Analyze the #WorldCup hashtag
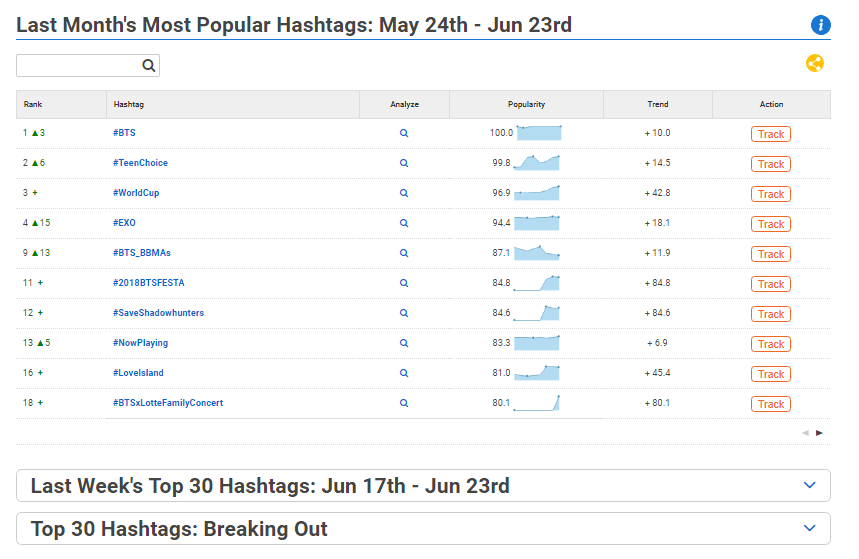This screenshot has height=559, width=859. 404,193
